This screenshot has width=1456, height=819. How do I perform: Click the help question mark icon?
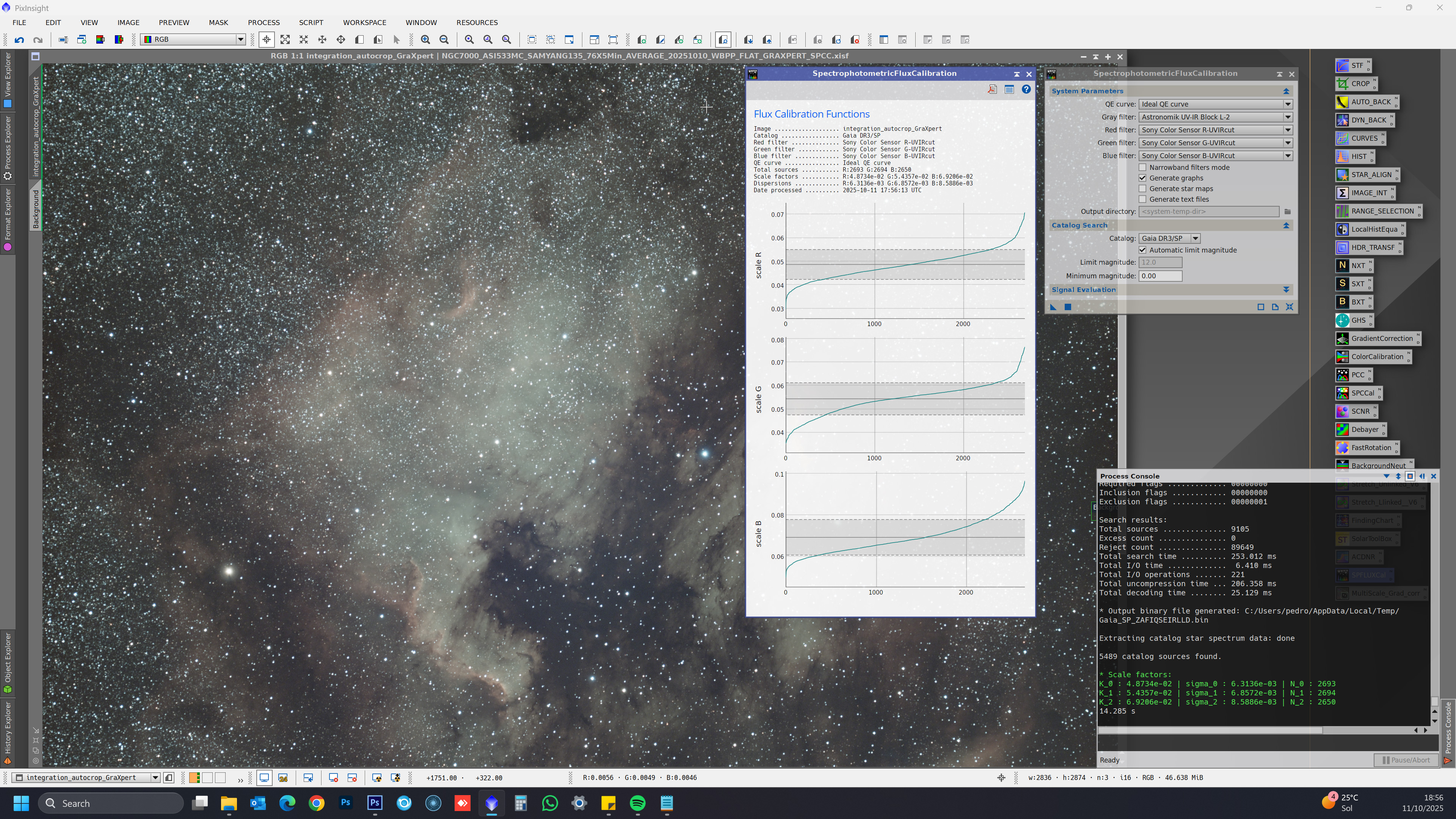1026,89
